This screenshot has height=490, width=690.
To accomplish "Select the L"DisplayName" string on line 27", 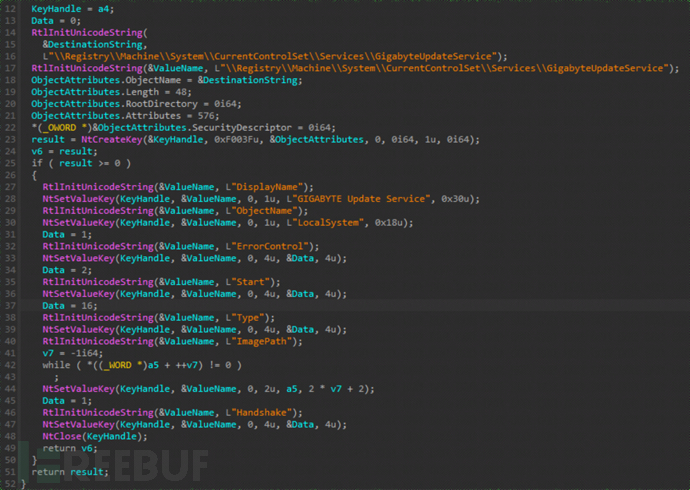I will [264, 187].
